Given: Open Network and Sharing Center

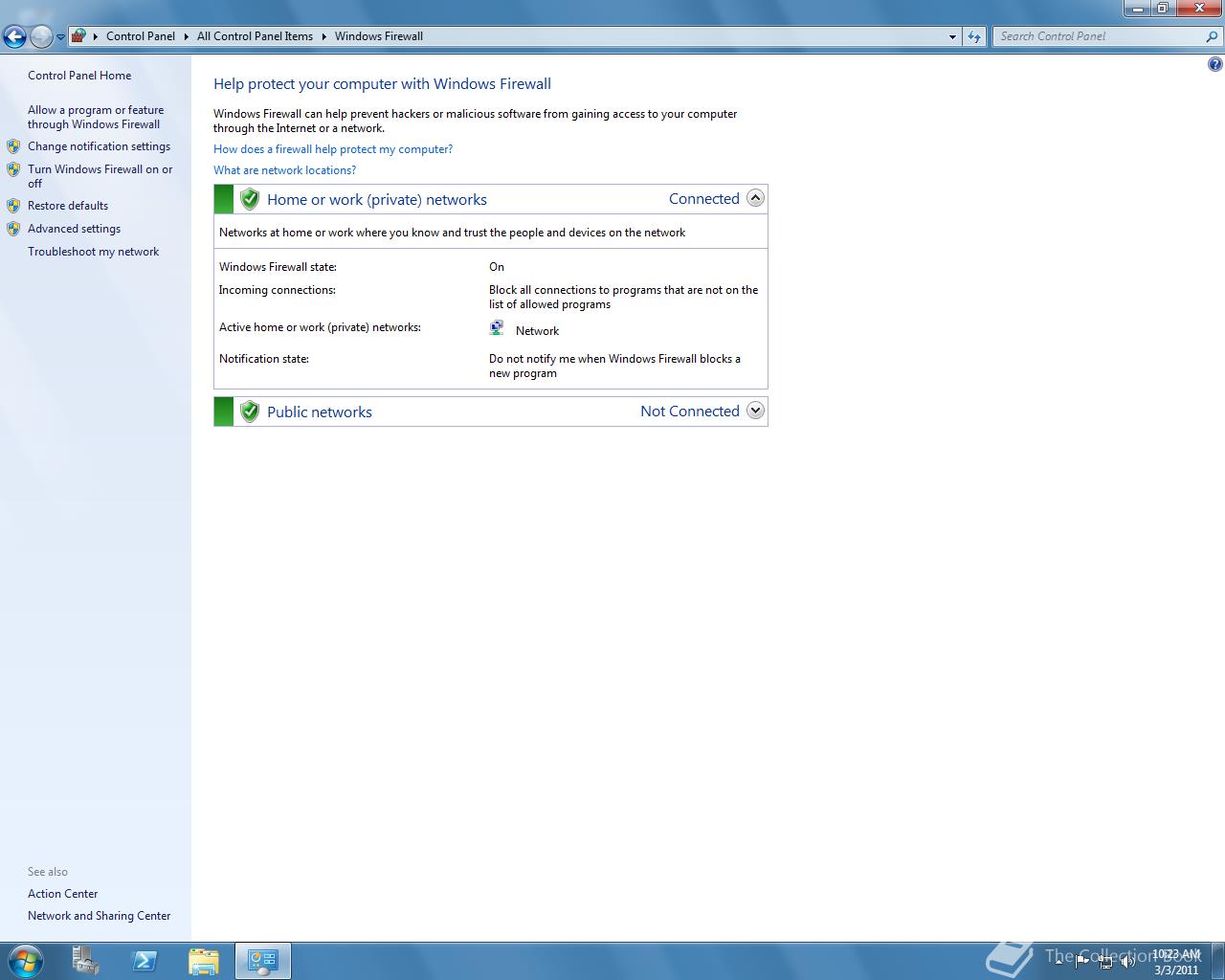Looking at the screenshot, I should 99,916.
